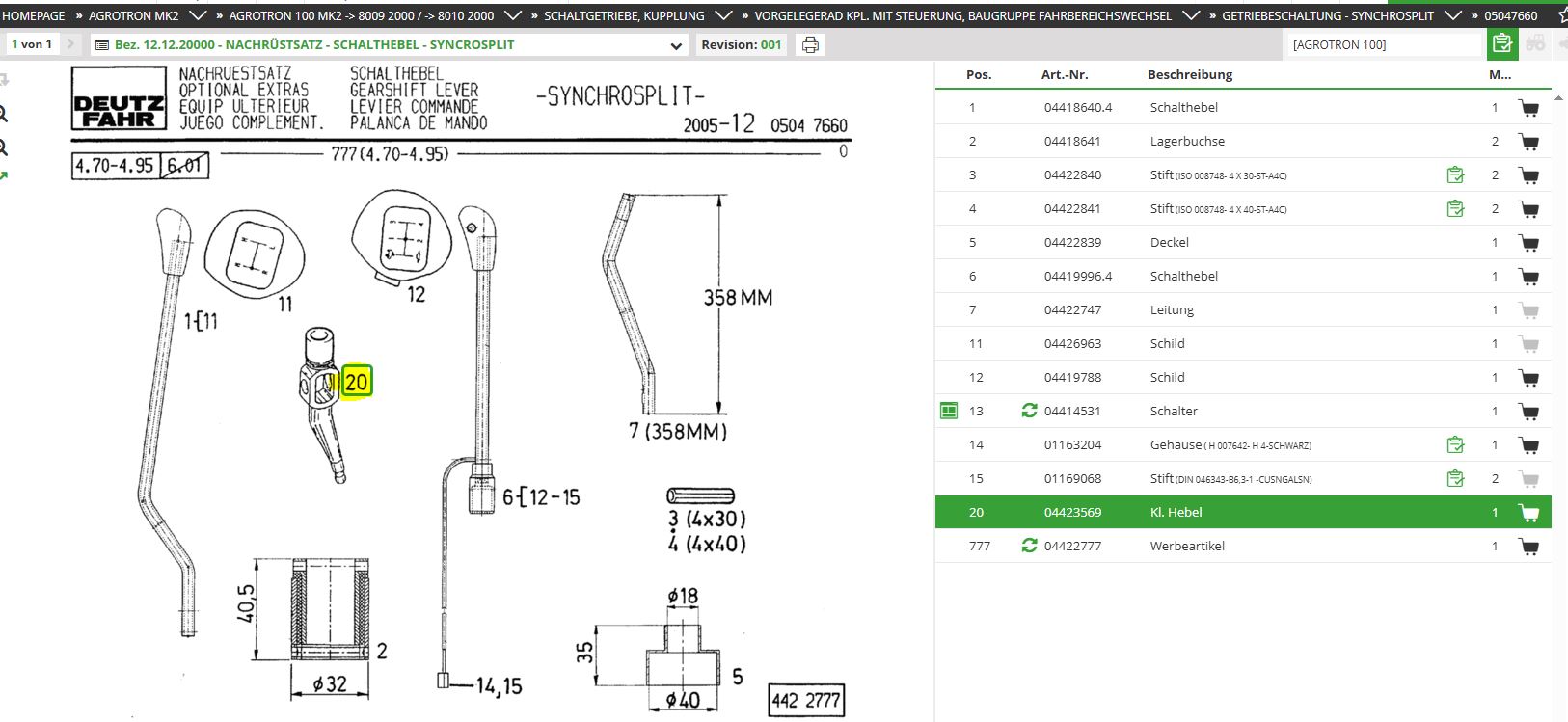This screenshot has height=722, width=1568.
Task: Add Lagerbuchse 04418641 to shopping cart
Action: pos(1528,142)
